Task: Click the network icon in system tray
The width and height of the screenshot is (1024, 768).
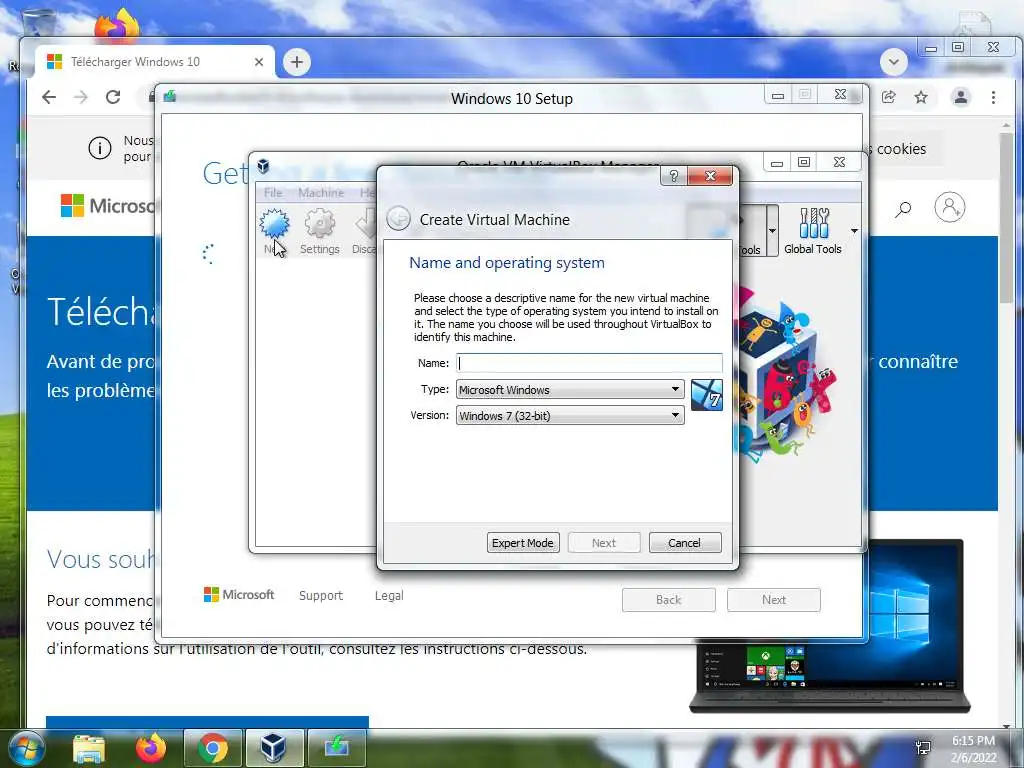Action: click(923, 748)
